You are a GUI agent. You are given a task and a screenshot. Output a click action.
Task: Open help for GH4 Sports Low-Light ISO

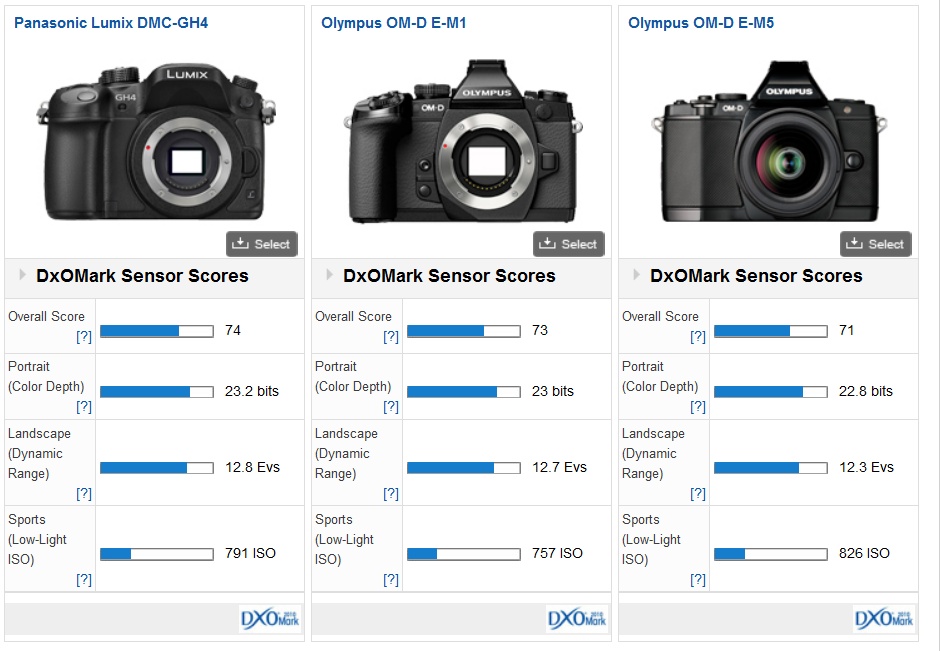84,579
